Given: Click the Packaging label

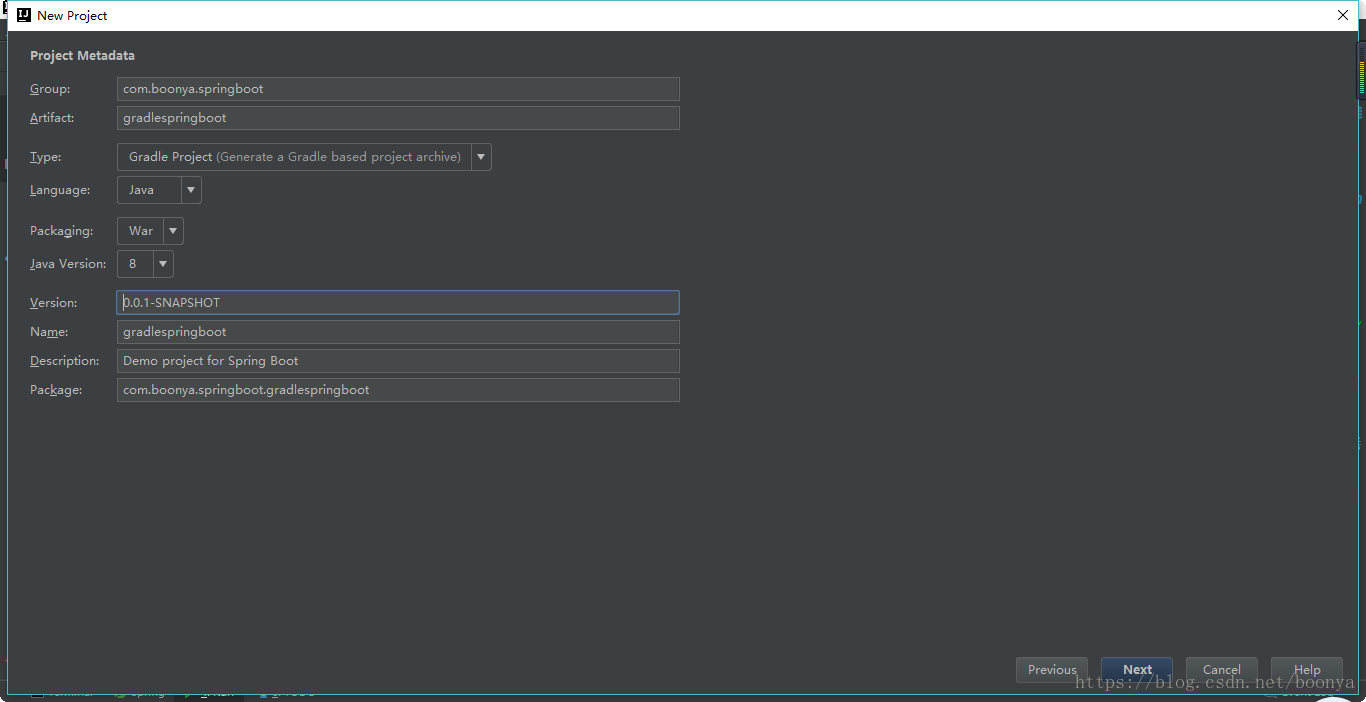Looking at the screenshot, I should point(61,231).
